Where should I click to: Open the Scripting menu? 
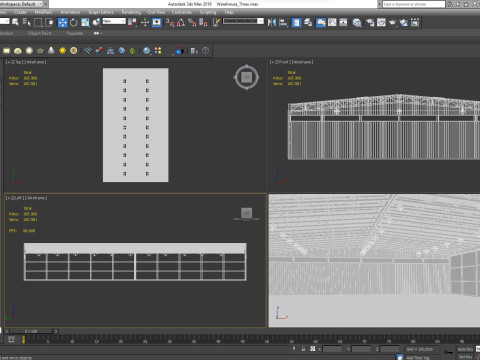click(x=208, y=12)
